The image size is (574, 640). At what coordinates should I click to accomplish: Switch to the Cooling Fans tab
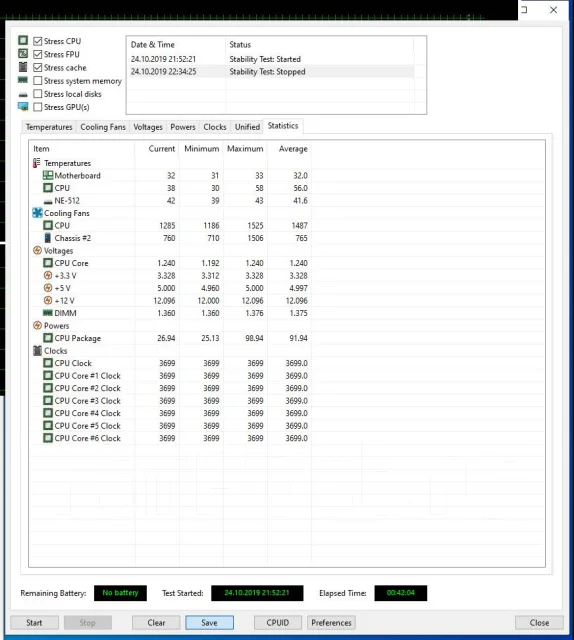(103, 127)
